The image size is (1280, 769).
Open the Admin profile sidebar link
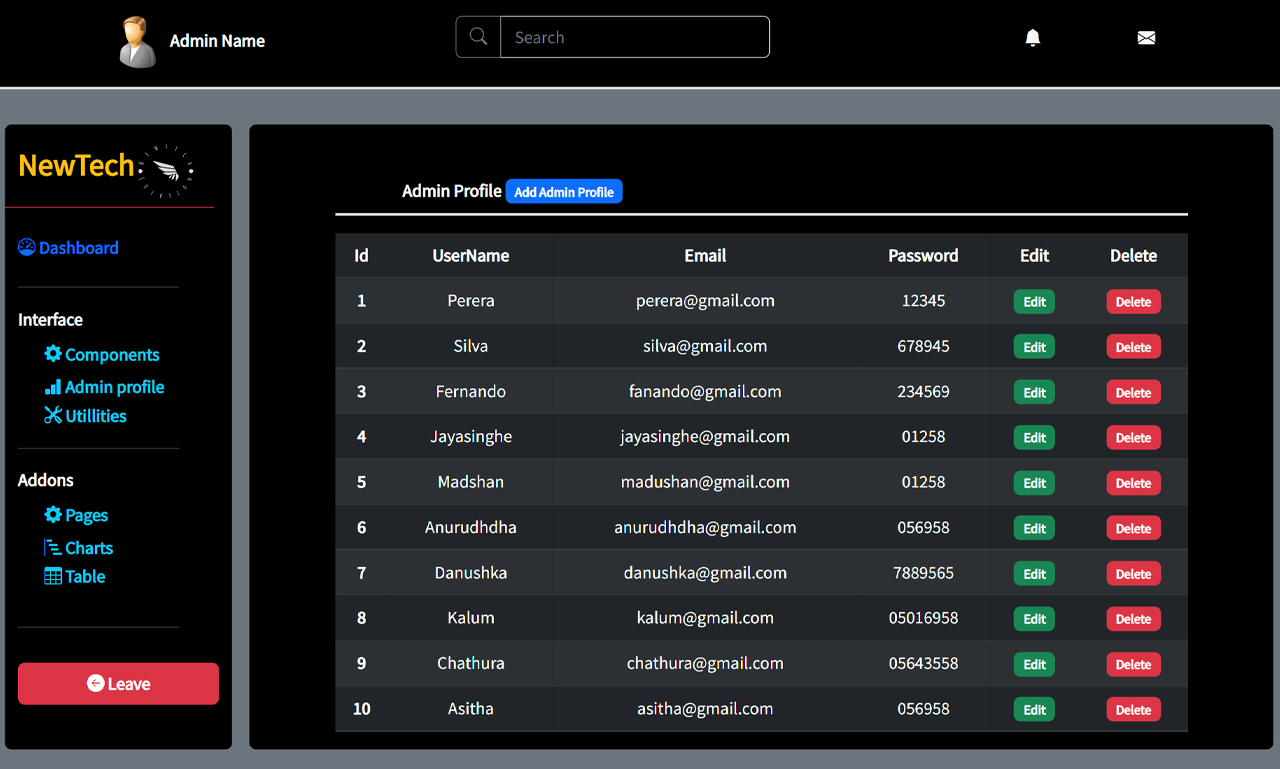(112, 387)
